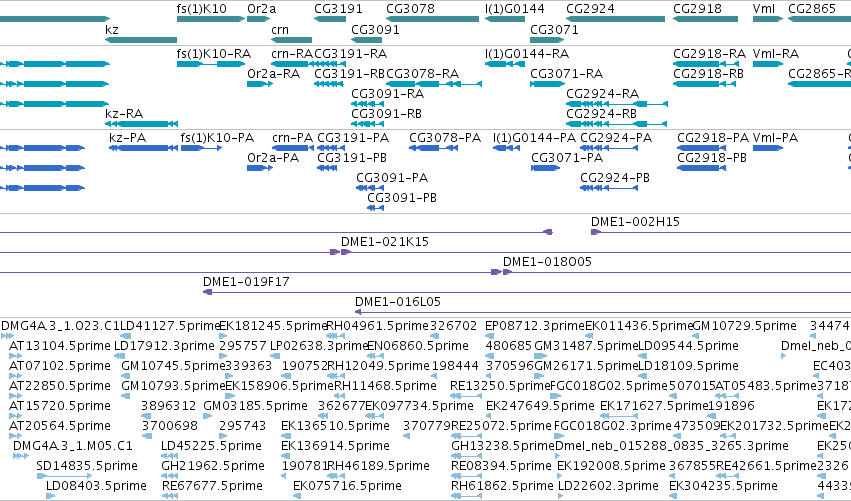Open the Or2a-PA protein label
The image size is (851, 501).
tap(273, 158)
